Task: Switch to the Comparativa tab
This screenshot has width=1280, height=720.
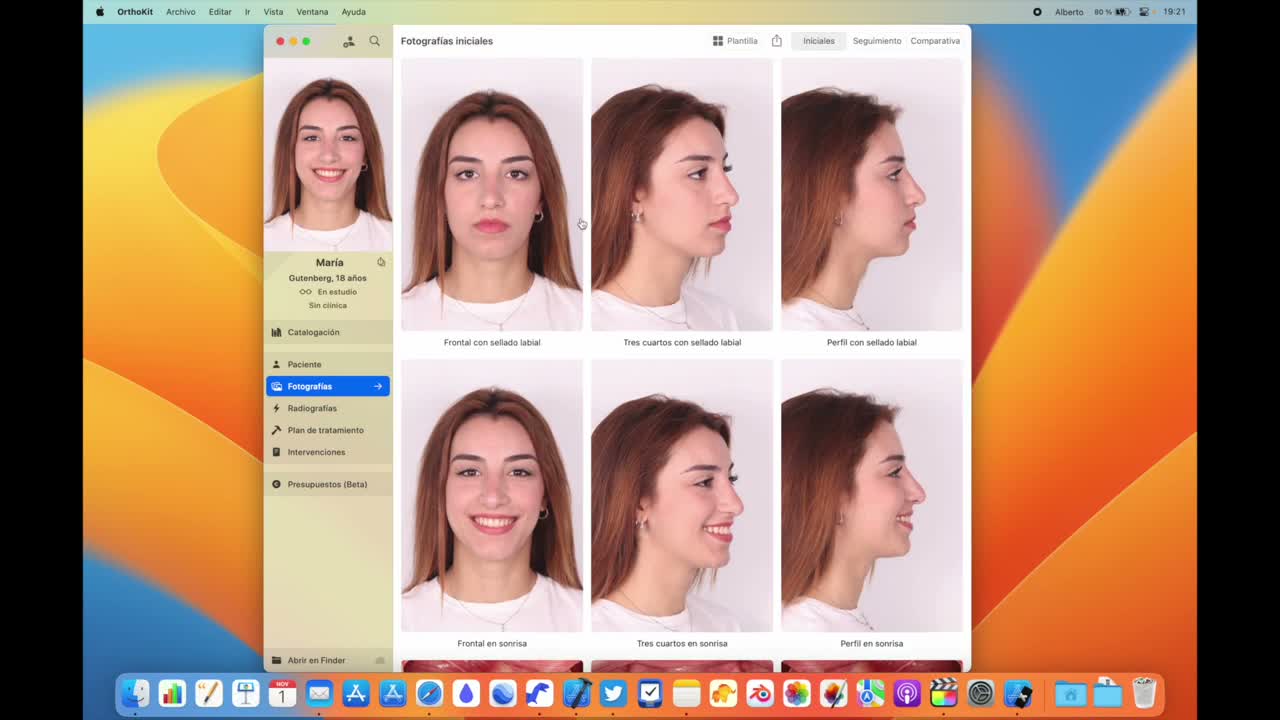Action: (x=935, y=41)
